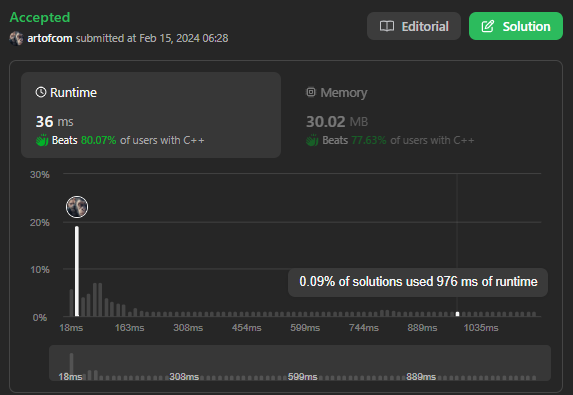Click the 889ms label in mini overview chart
The height and width of the screenshot is (395, 573).
421,377
